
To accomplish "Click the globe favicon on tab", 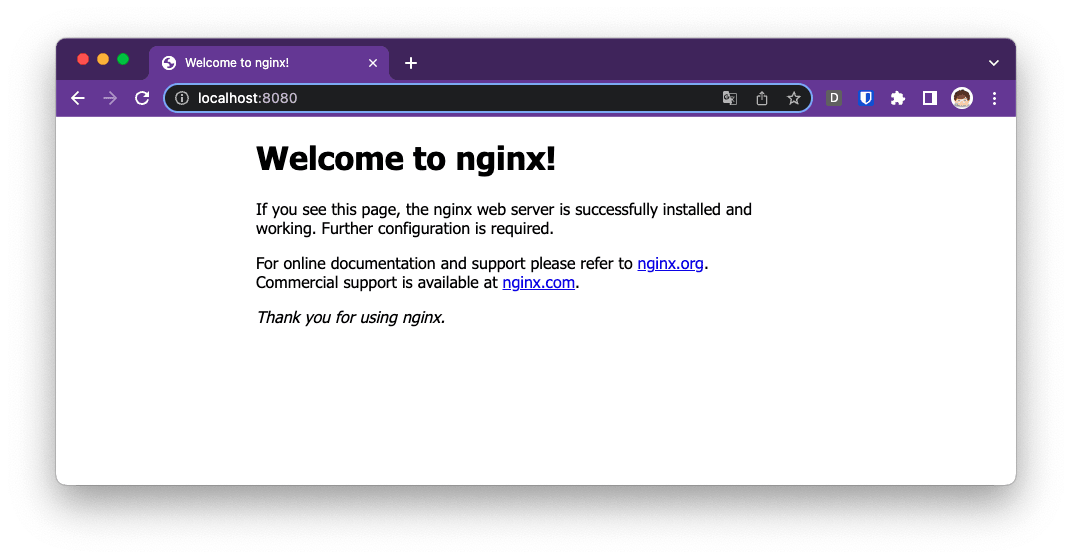I will click(x=169, y=63).
